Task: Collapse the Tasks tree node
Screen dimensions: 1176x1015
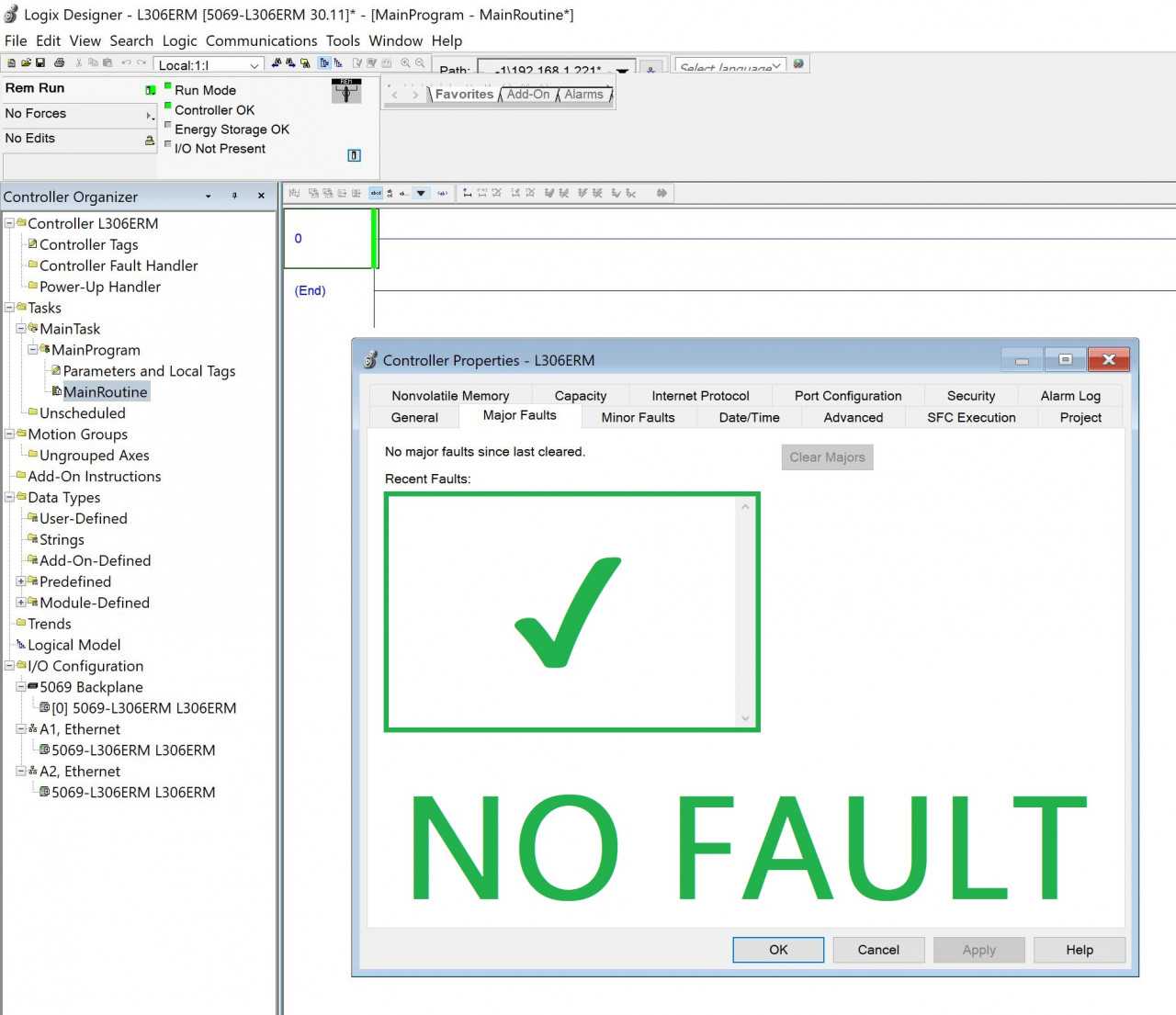Action: pyautogui.click(x=9, y=308)
